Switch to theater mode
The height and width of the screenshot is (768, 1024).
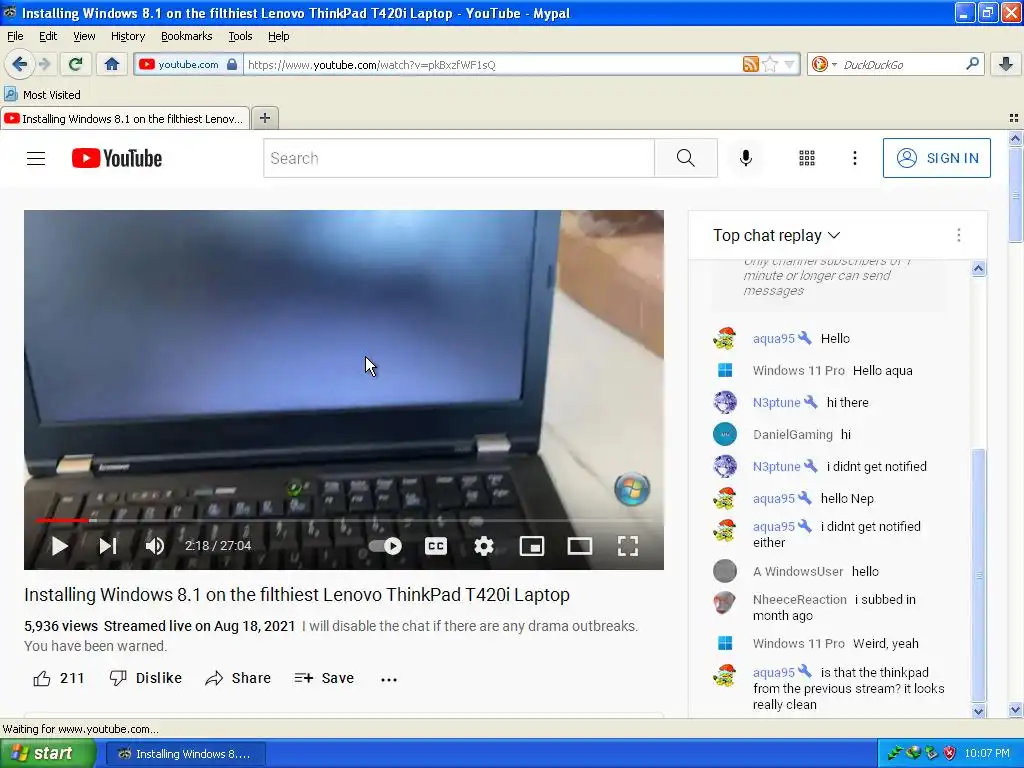point(579,546)
